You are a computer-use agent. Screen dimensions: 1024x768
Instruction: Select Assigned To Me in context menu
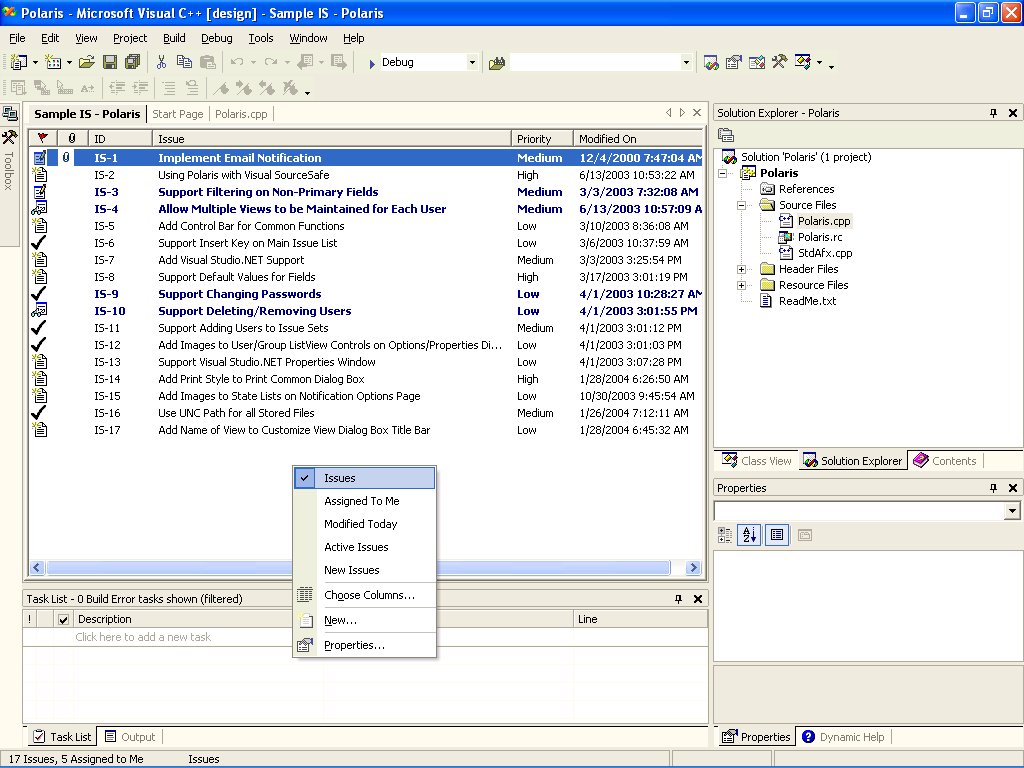[x=364, y=501]
